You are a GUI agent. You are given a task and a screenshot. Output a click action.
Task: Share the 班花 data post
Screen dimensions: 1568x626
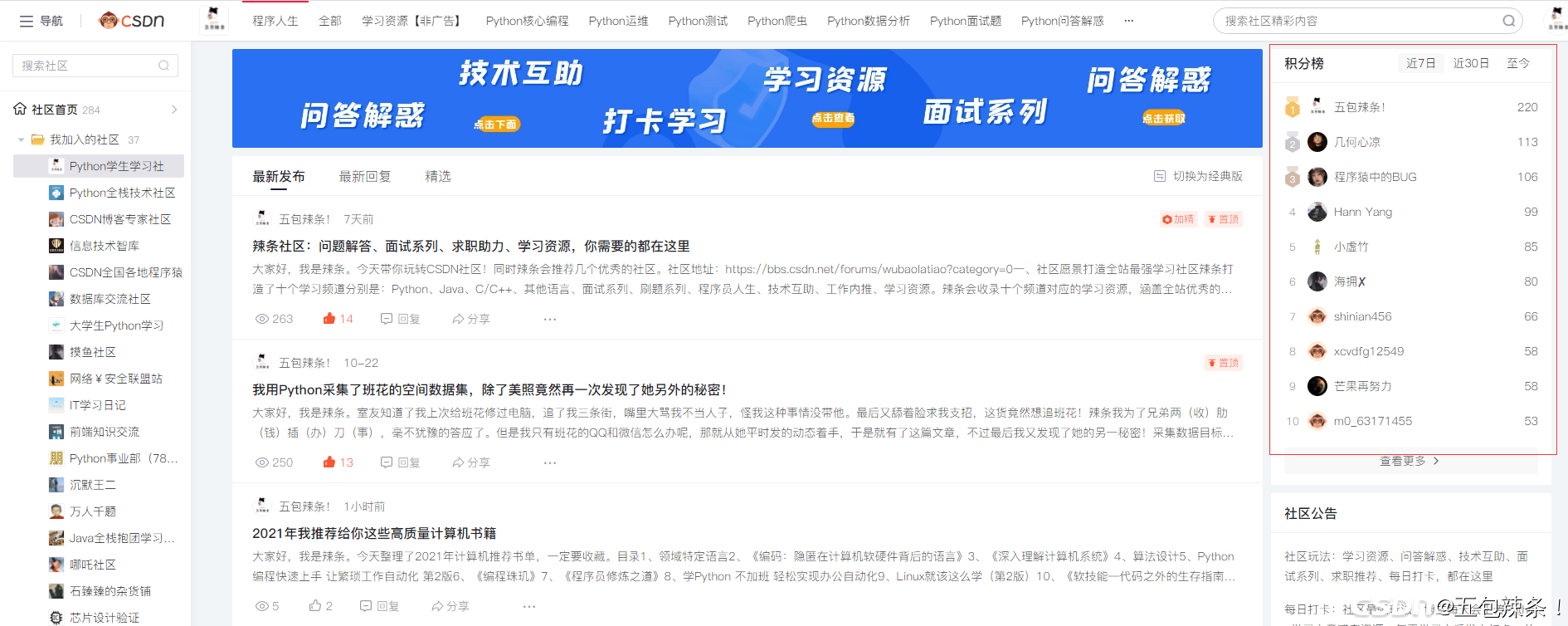pos(471,462)
